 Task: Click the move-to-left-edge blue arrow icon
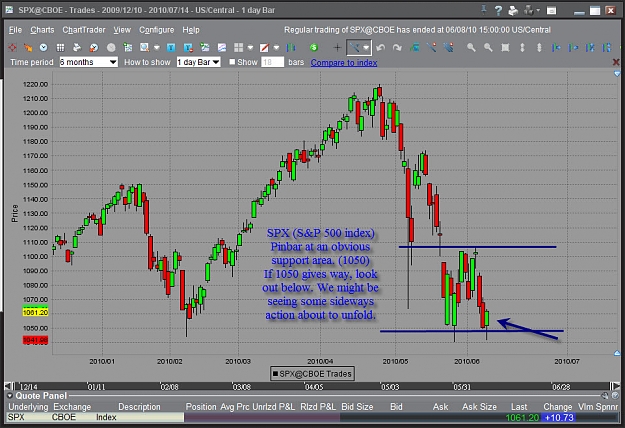556,48
